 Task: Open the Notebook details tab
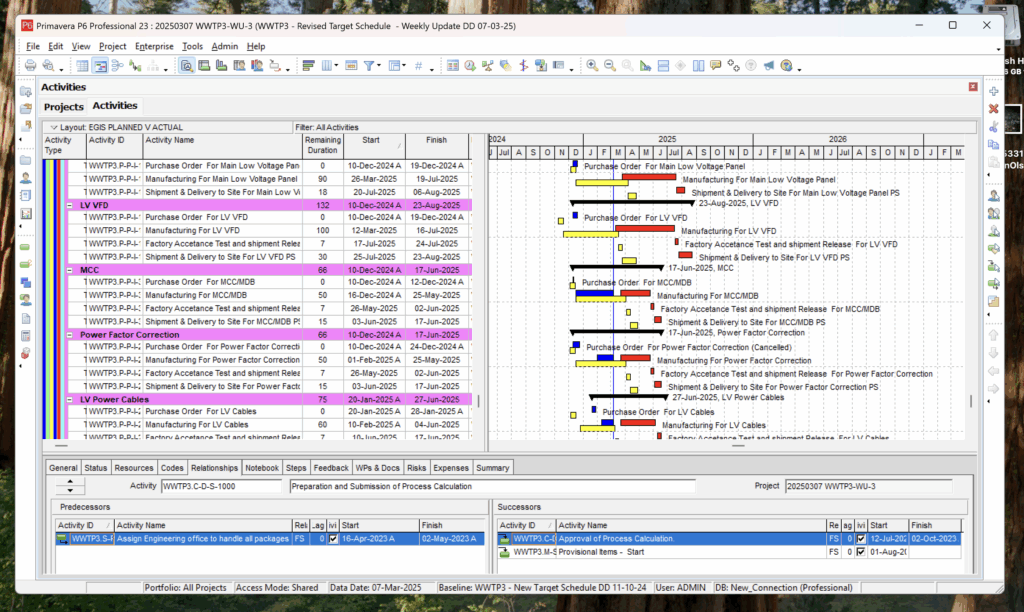pos(262,468)
